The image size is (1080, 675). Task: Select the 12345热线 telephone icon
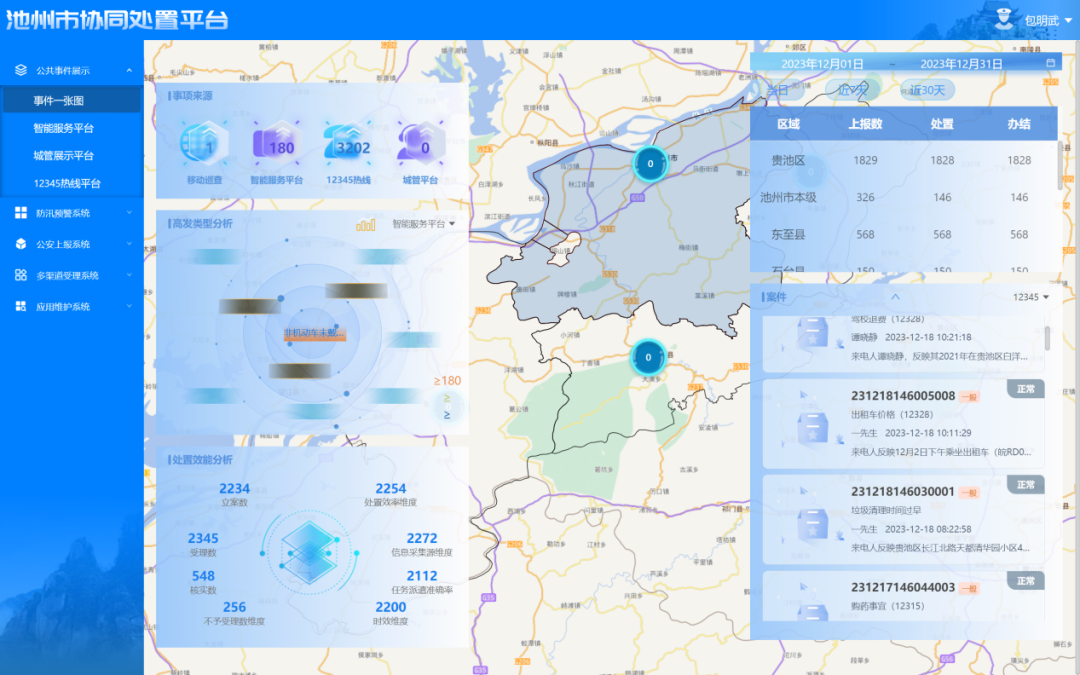[x=348, y=146]
